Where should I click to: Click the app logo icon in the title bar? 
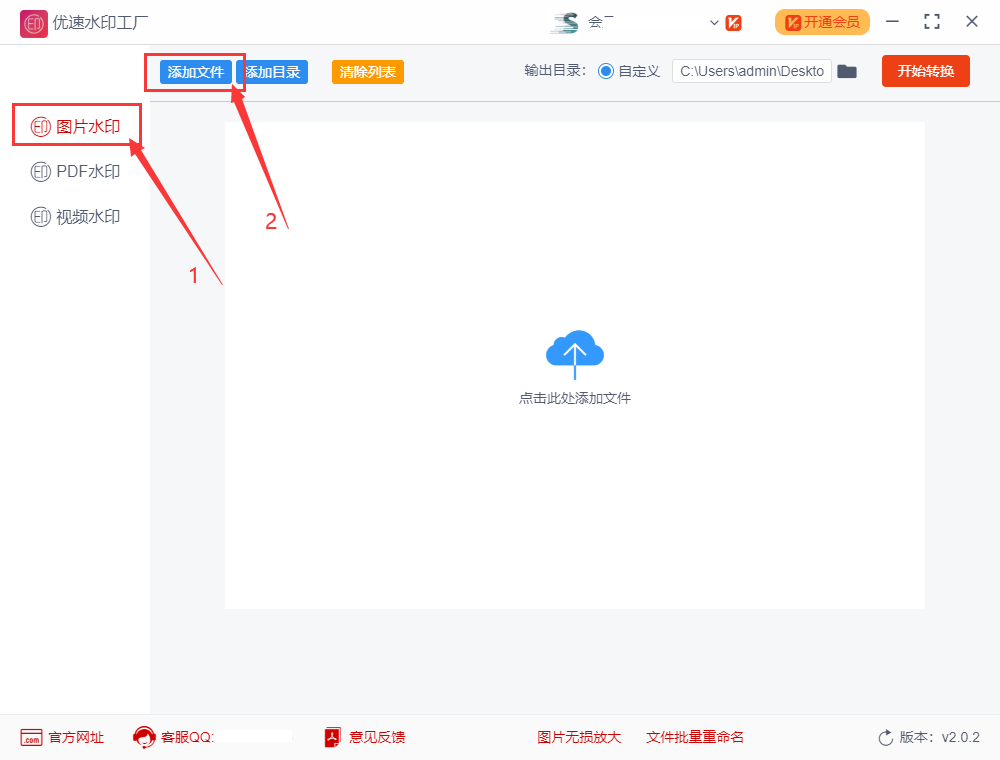[33, 22]
